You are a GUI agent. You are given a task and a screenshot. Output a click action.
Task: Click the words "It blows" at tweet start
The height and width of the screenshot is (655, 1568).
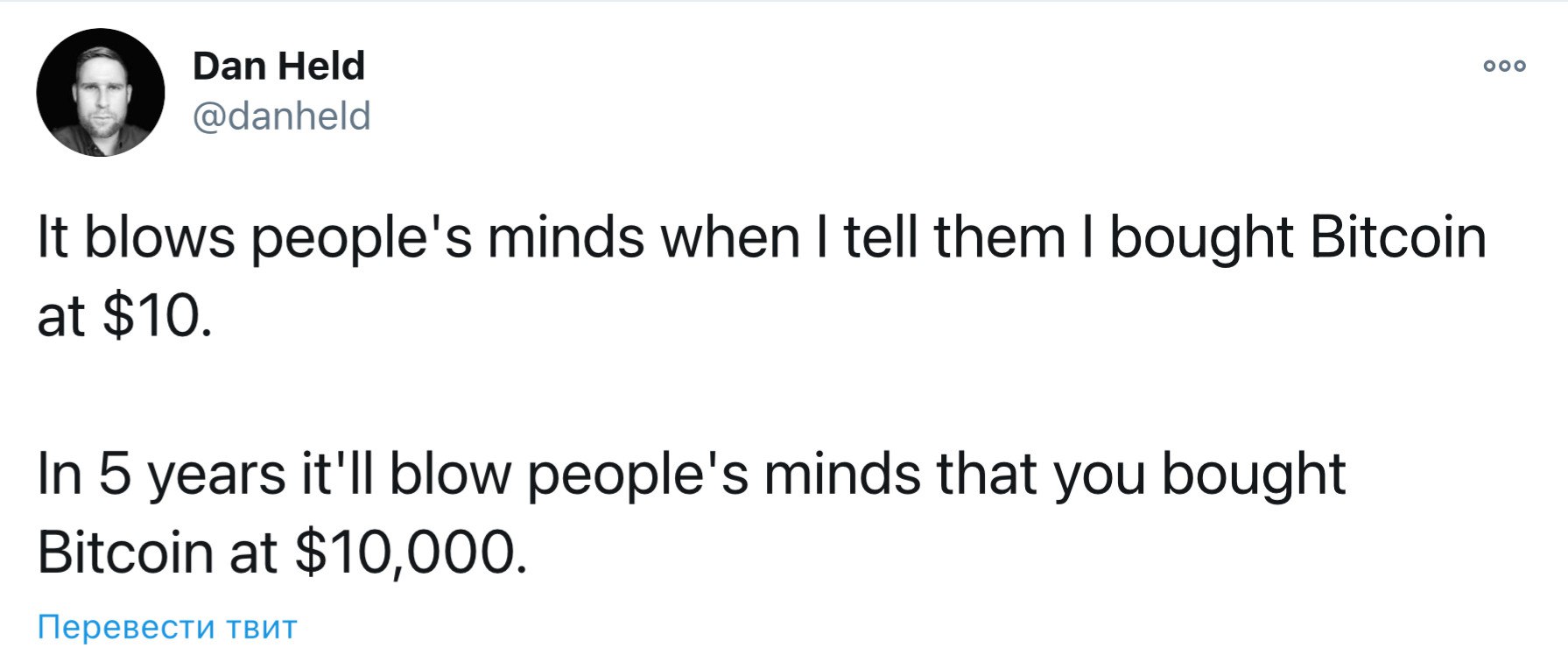pos(137,237)
